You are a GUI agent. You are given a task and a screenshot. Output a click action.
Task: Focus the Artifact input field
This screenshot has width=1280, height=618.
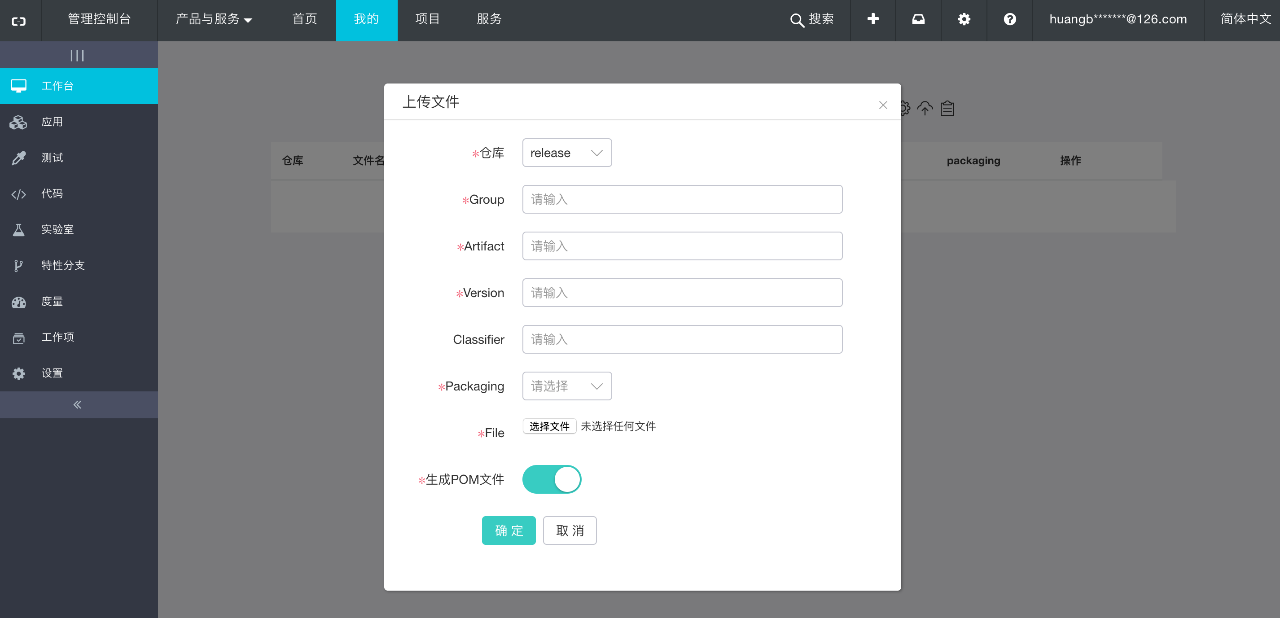(682, 246)
